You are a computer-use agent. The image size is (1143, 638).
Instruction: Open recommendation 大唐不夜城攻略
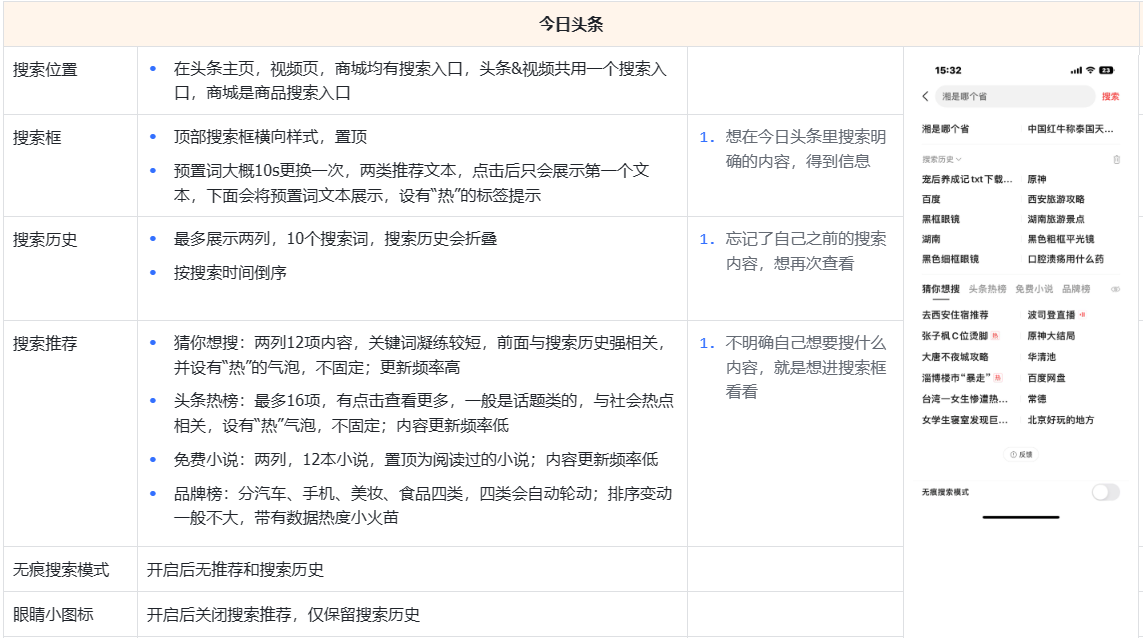coord(955,357)
